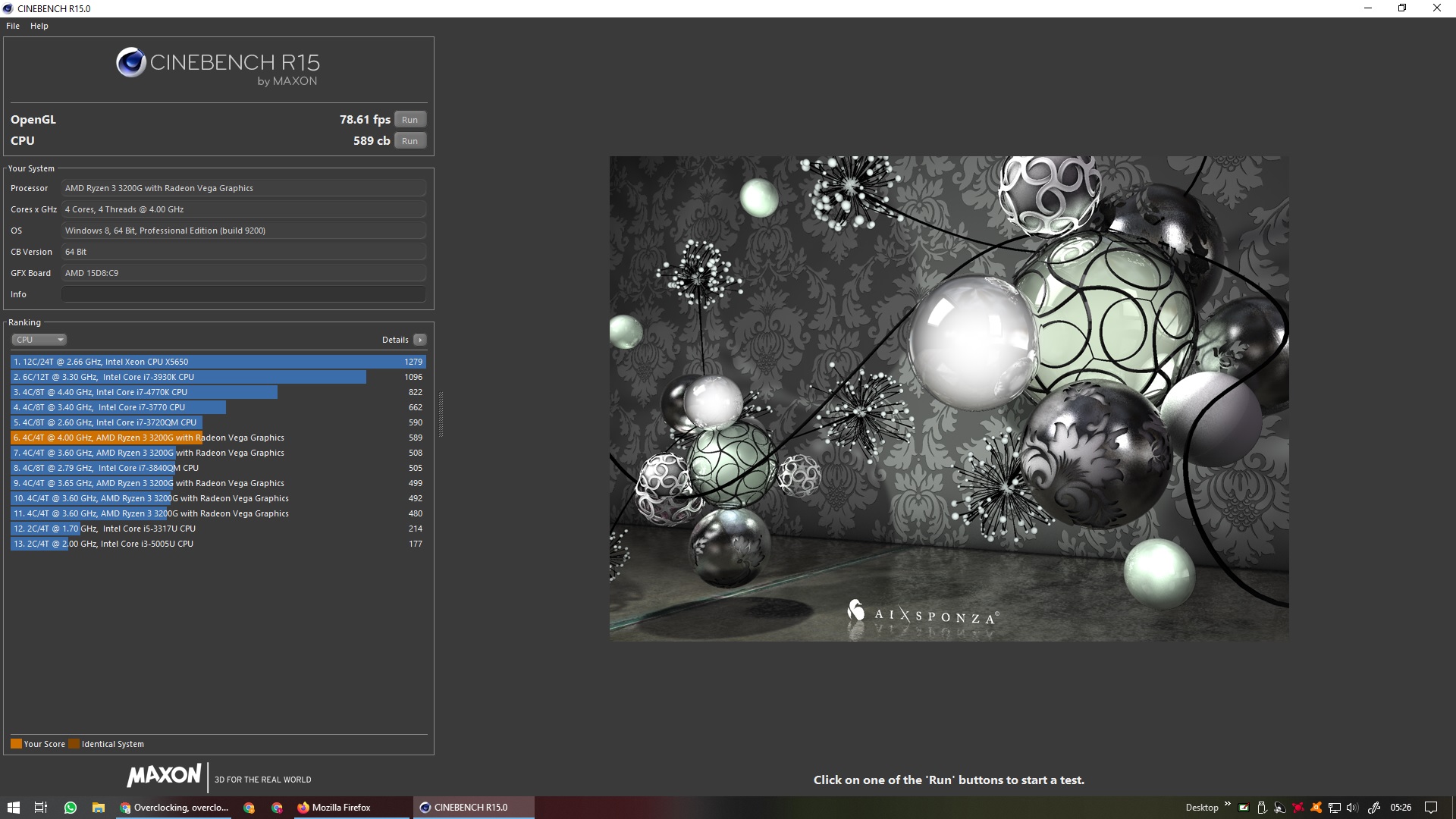This screenshot has width=1456, height=819.
Task: Click the Safely Remove Hardware USB tray icon
Action: pyautogui.click(x=1262, y=808)
